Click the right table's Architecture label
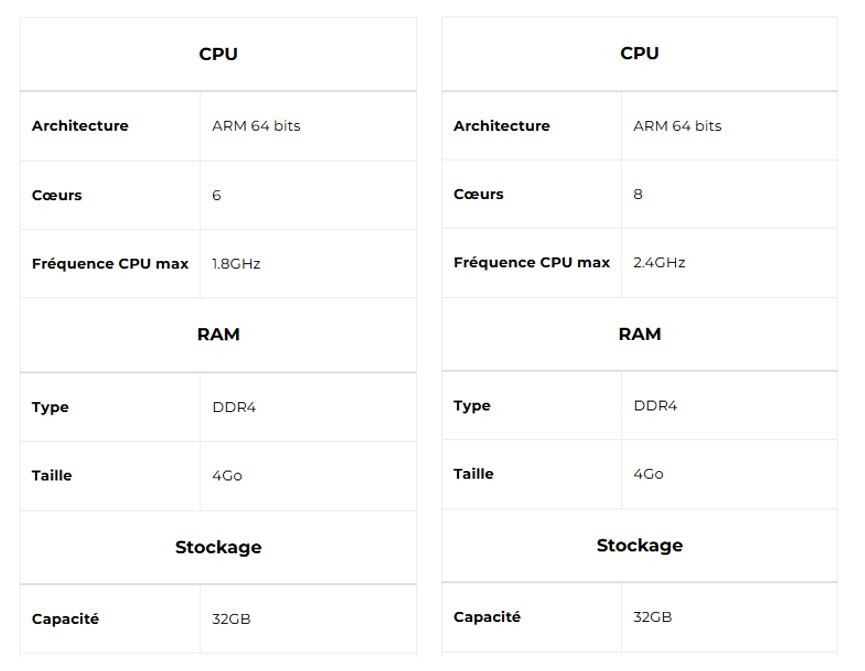This screenshot has height=671, width=865. click(x=501, y=126)
